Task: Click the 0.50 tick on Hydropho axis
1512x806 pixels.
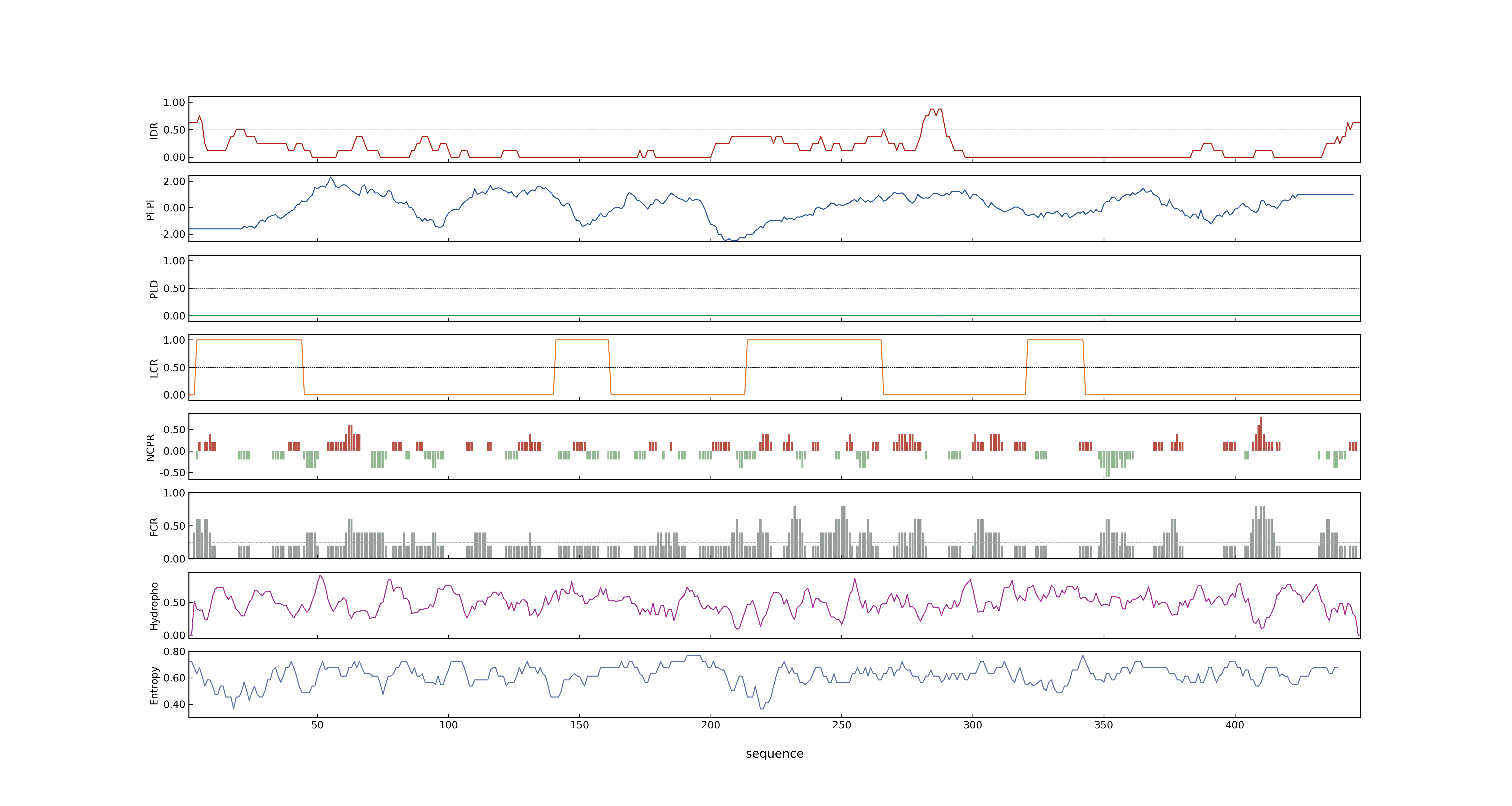Action: 174,602
